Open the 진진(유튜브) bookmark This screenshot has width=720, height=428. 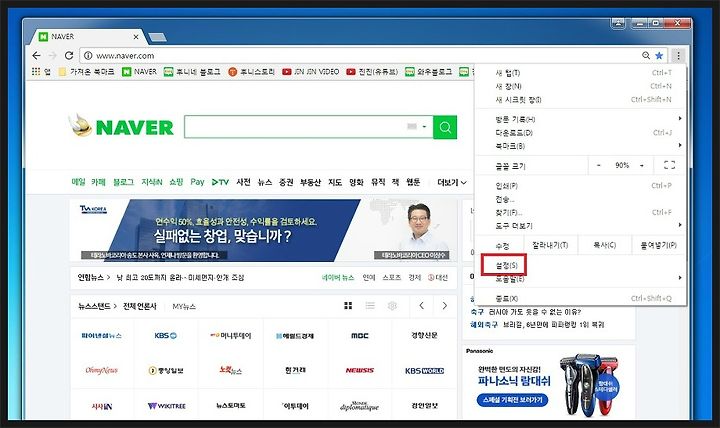tap(372, 72)
